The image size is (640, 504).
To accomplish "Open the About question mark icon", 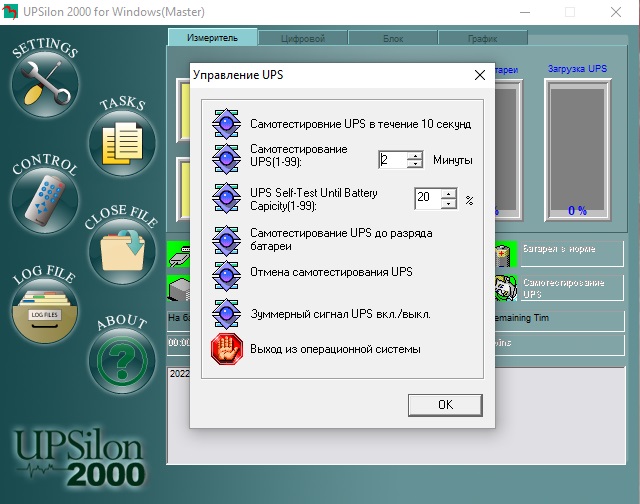I will tap(122, 361).
